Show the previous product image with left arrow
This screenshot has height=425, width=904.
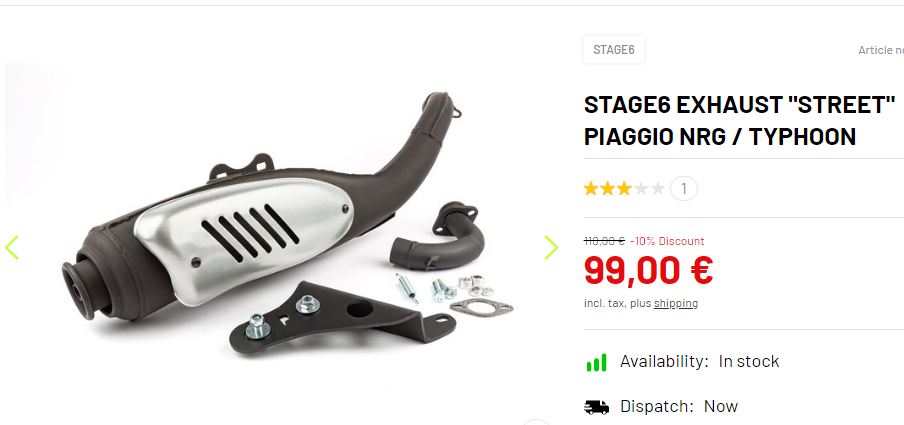click(12, 247)
